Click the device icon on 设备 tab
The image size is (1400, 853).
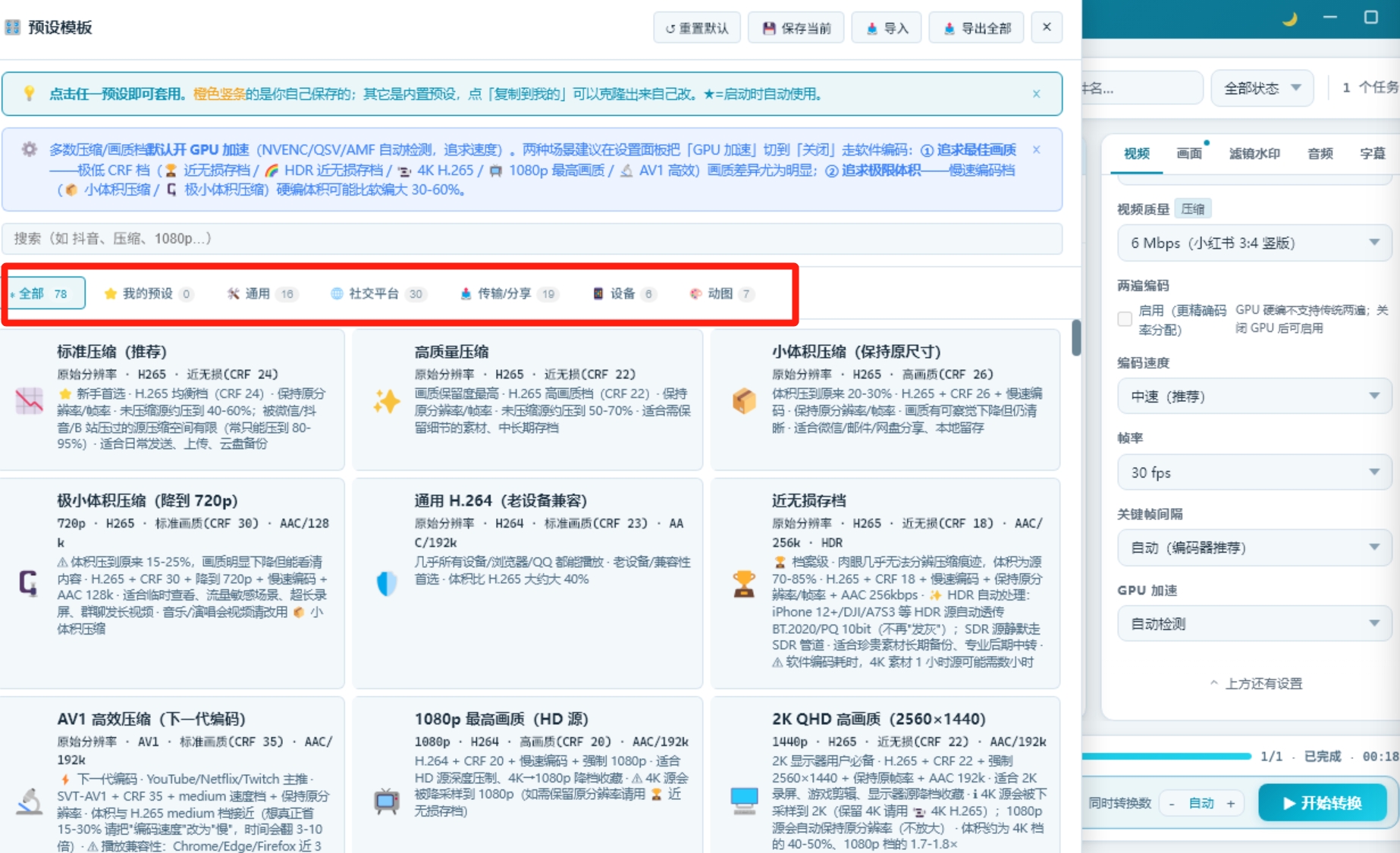[x=598, y=293]
